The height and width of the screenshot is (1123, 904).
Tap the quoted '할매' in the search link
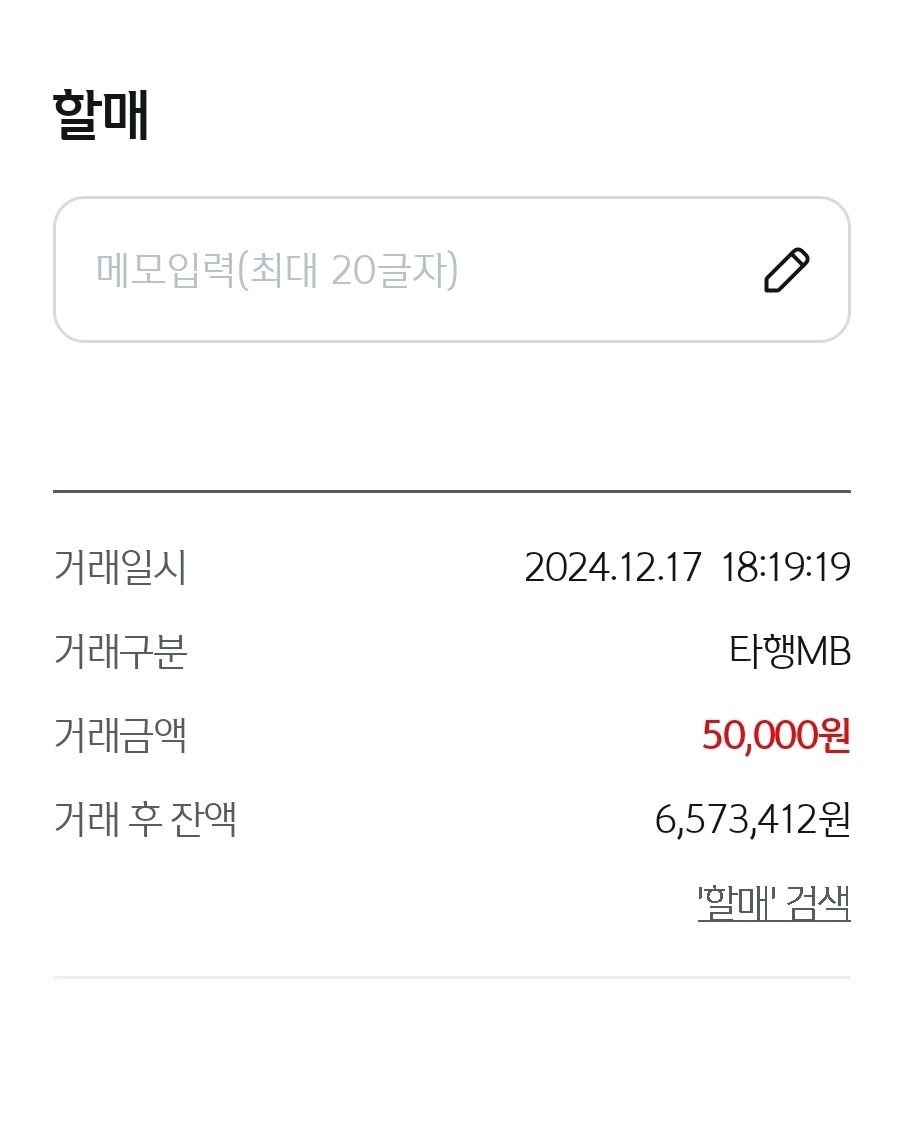(738, 903)
